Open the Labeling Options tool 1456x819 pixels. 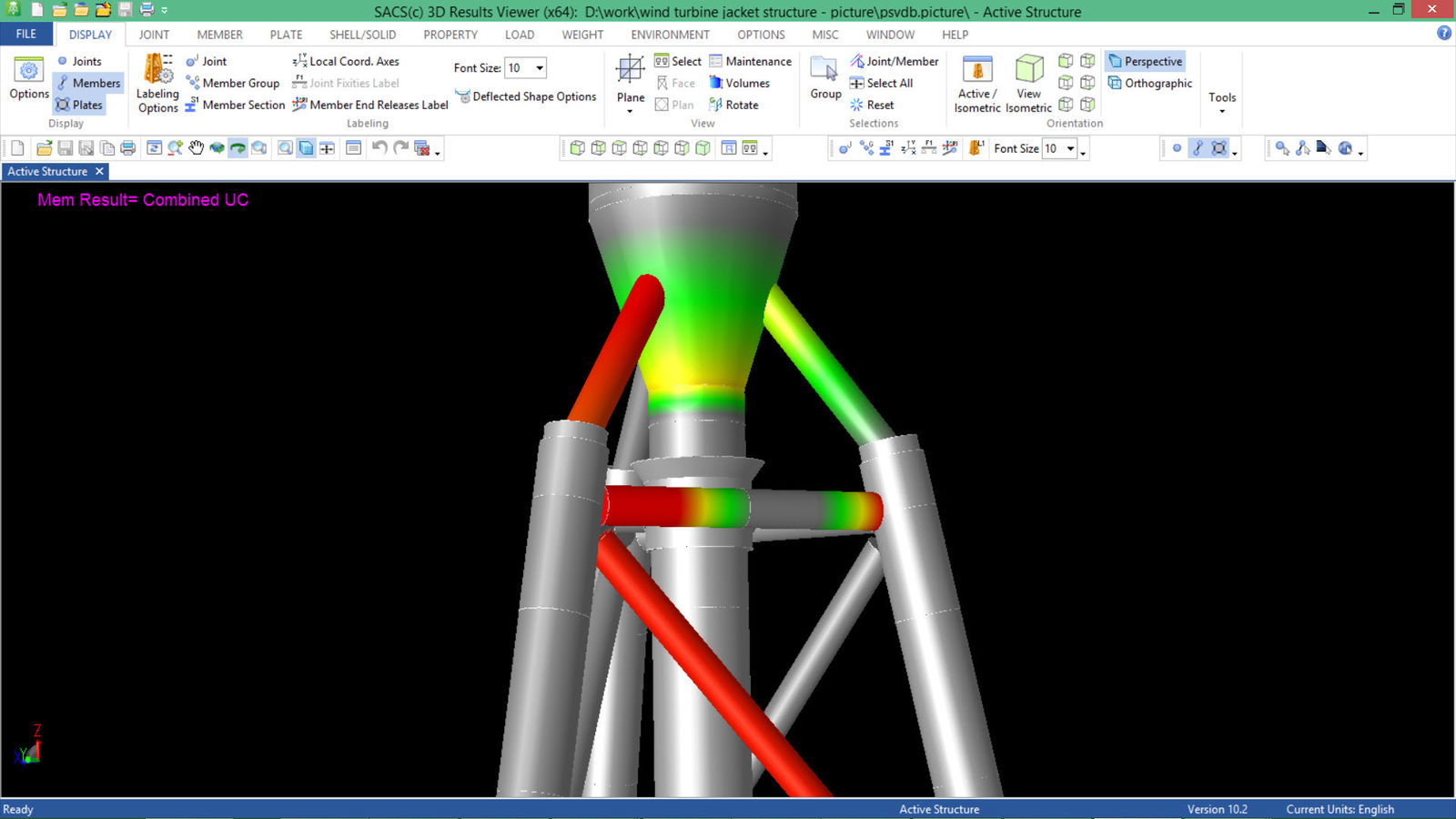157,82
